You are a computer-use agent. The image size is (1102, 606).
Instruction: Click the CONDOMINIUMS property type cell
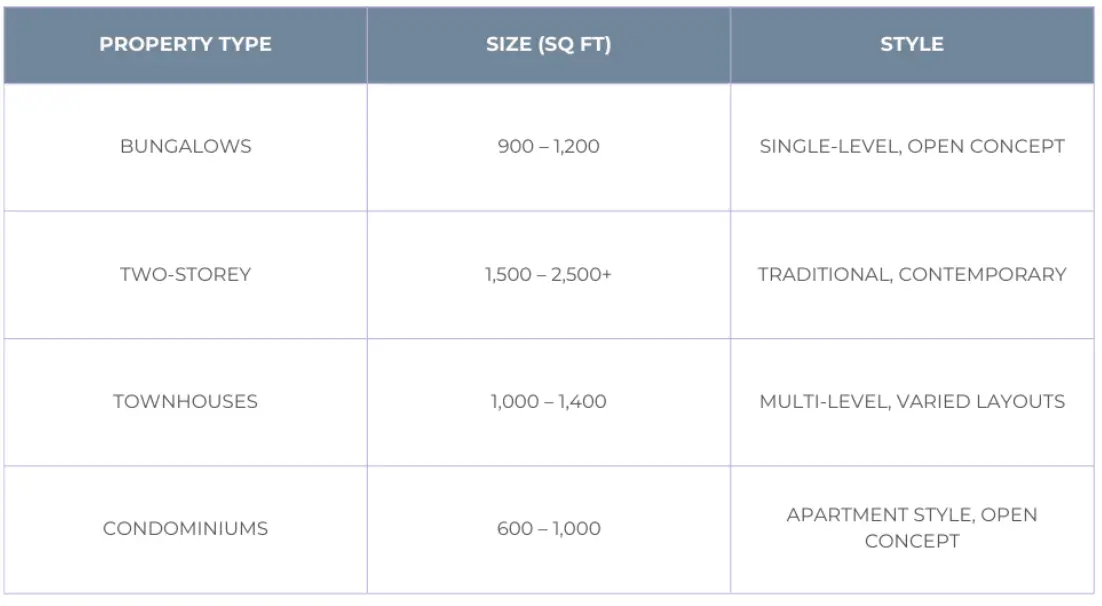pyautogui.click(x=185, y=528)
